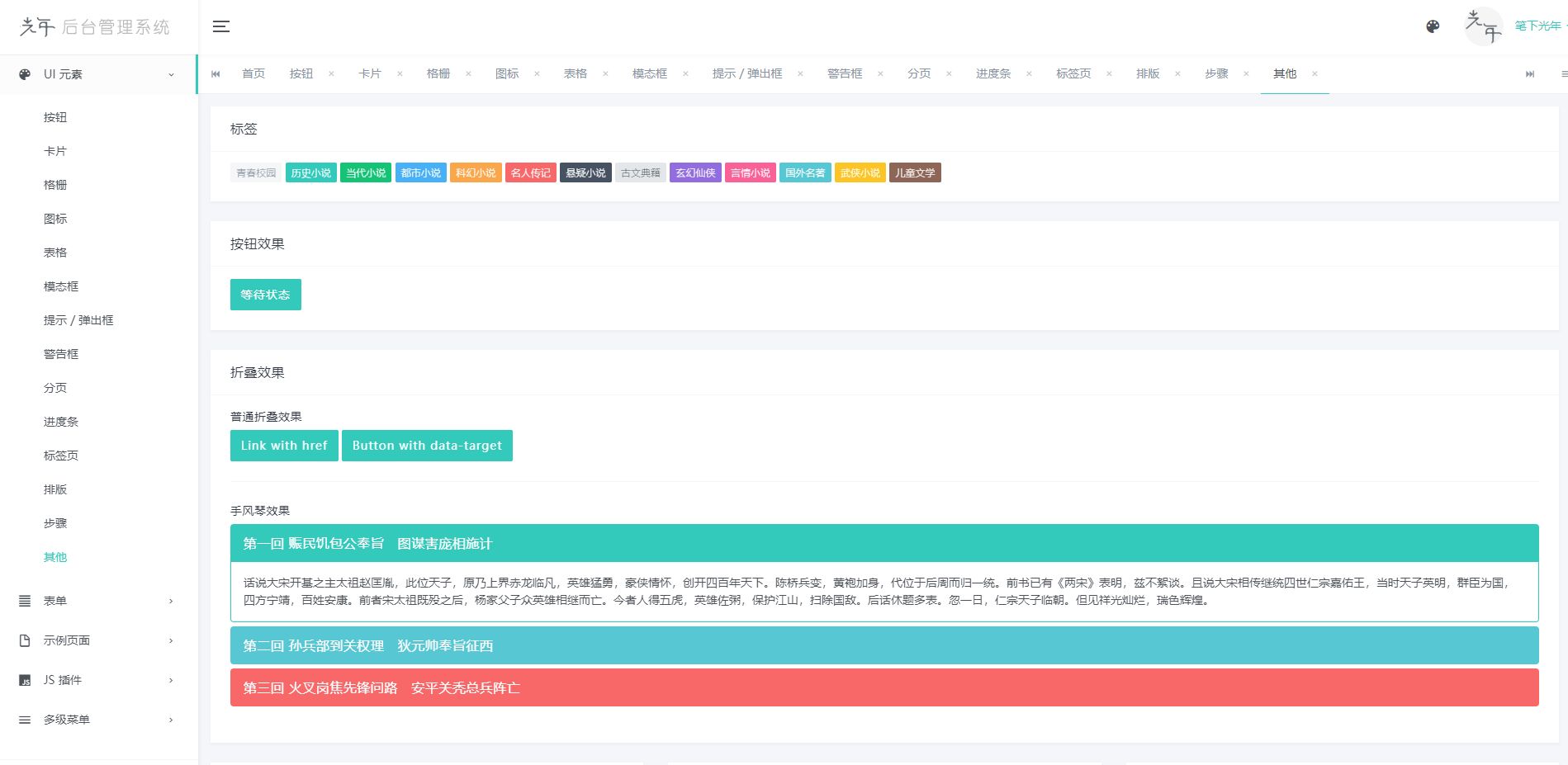Click the 等待状态 button
The image size is (1568, 765).
(x=265, y=295)
